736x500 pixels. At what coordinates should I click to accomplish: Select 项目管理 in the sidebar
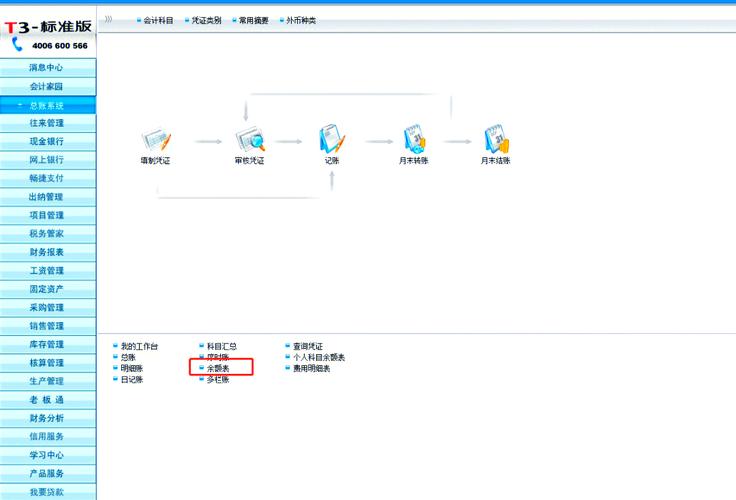point(48,215)
